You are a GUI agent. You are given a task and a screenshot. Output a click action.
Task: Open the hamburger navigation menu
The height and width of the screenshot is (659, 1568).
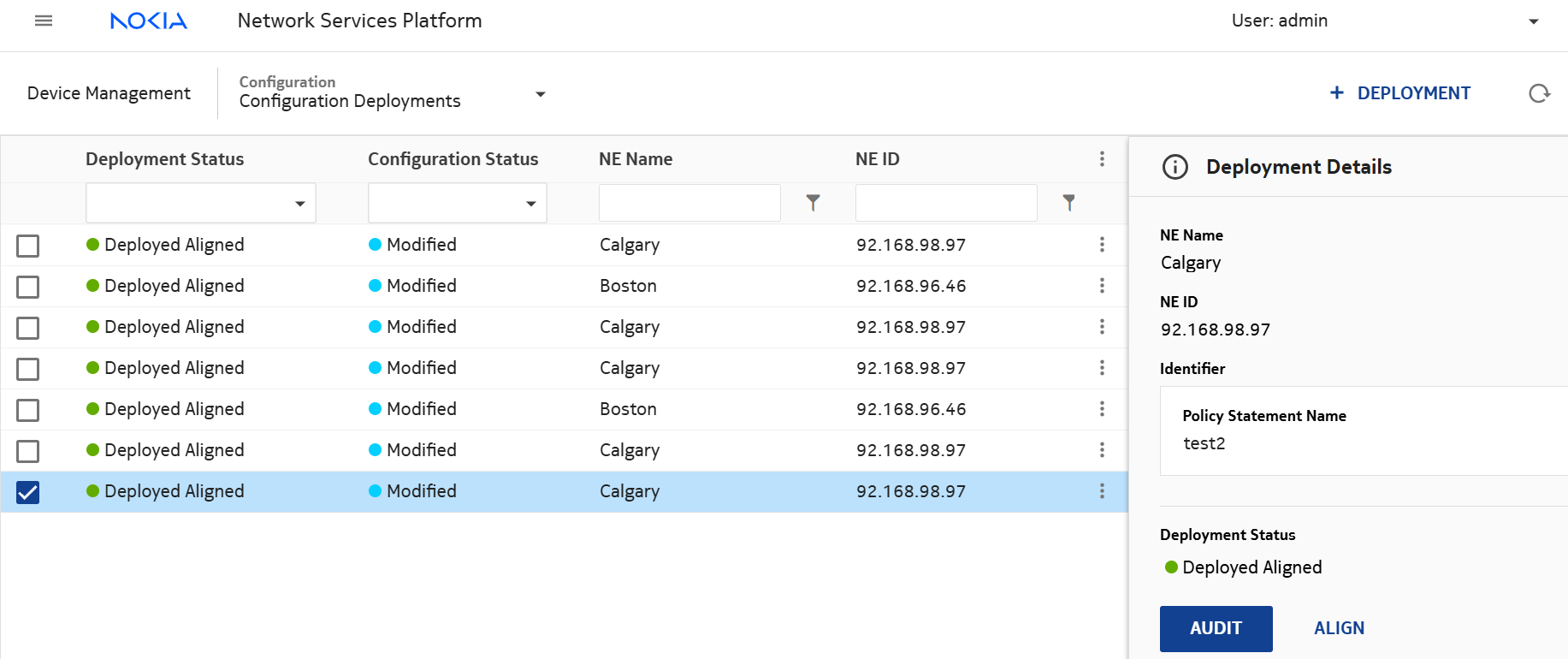(x=44, y=21)
